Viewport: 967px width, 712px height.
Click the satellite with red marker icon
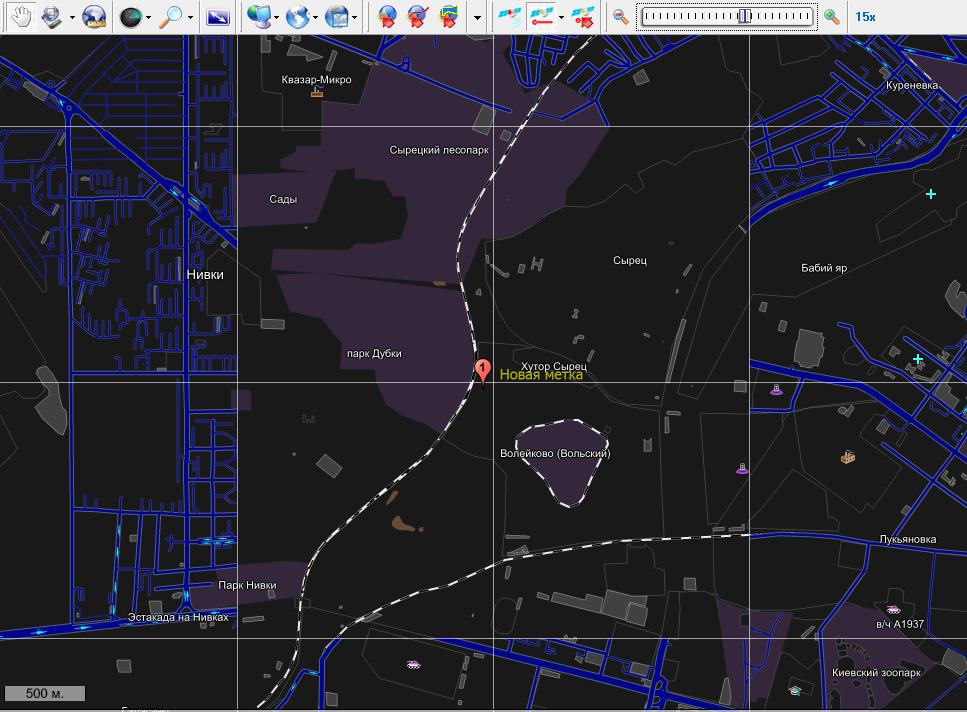coord(583,17)
